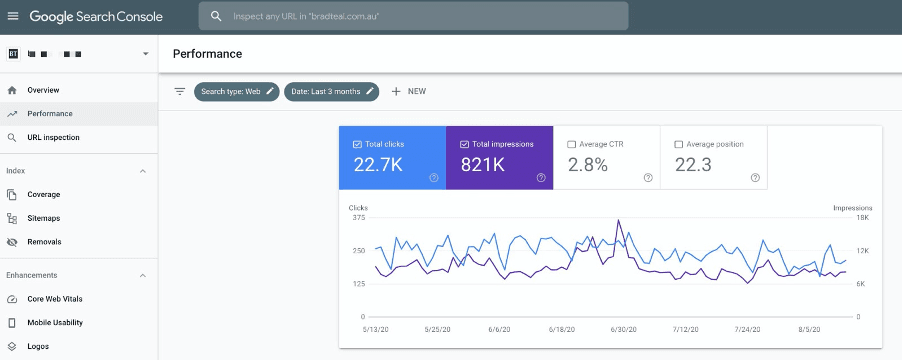Collapse the Enhancements section
The height and width of the screenshot is (360, 902).
coord(143,275)
